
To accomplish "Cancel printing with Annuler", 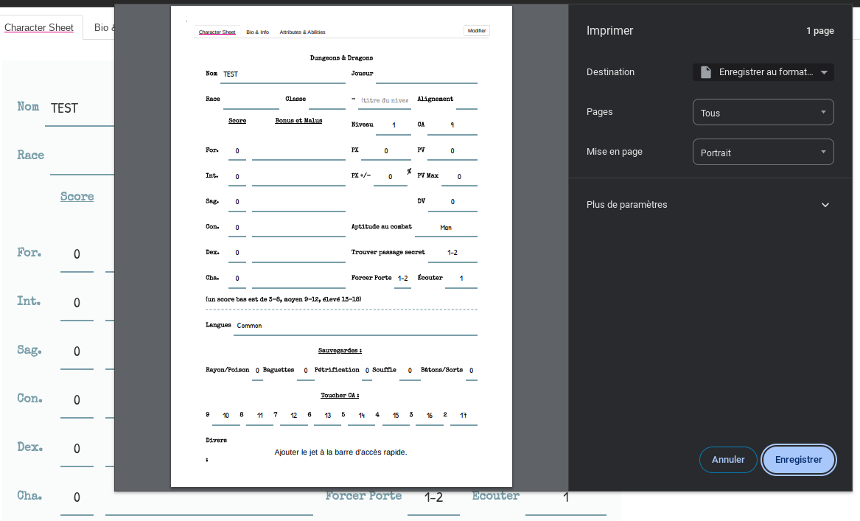I will tap(728, 460).
